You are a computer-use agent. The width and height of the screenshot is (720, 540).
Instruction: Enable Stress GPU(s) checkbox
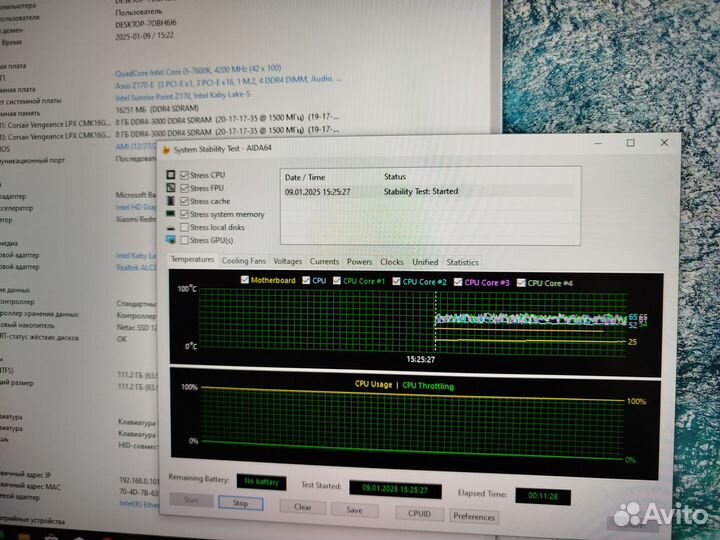pyautogui.click(x=185, y=240)
